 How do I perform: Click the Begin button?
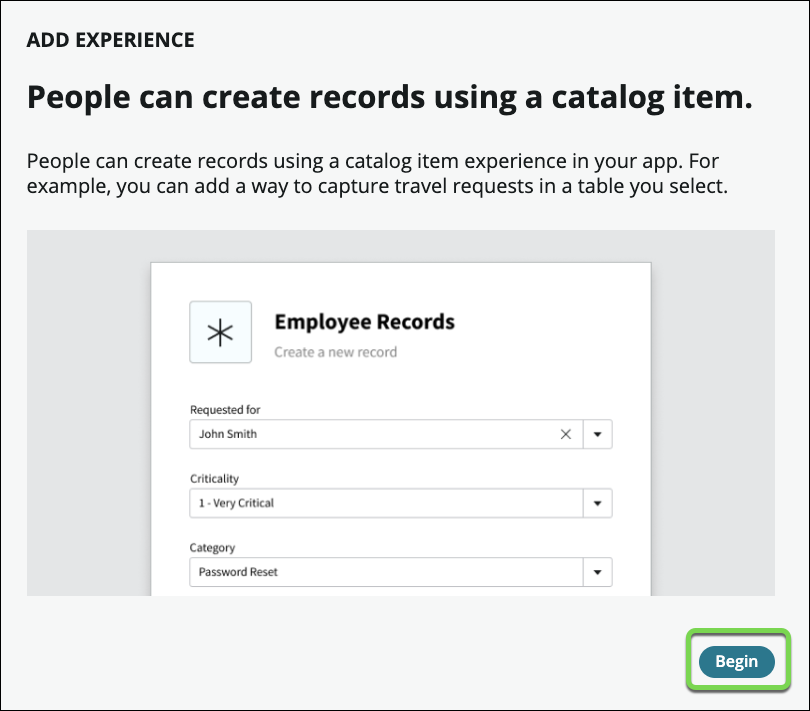(736, 661)
